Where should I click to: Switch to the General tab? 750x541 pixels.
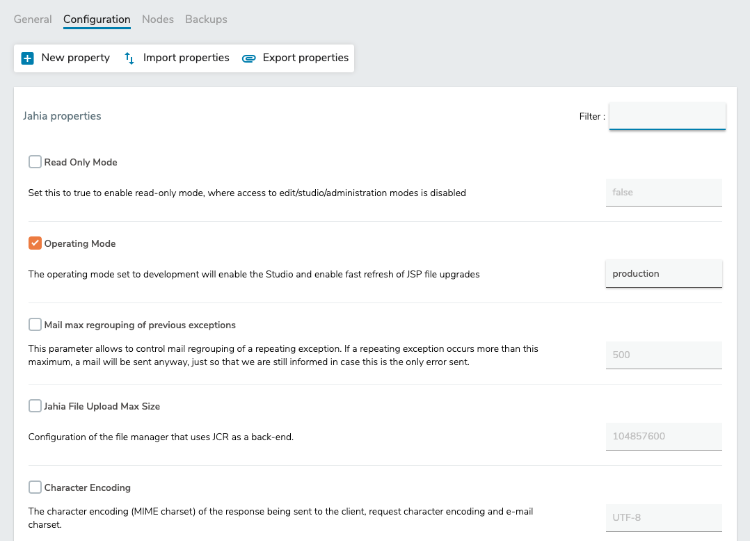pos(33,19)
